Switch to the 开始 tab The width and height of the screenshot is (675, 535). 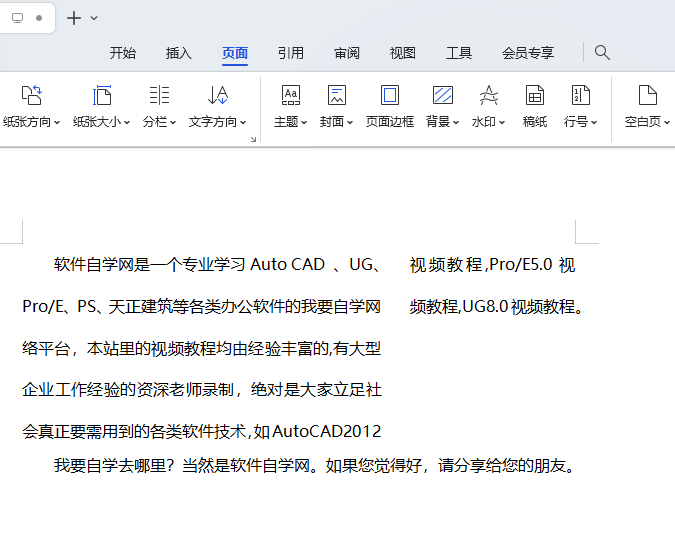pyautogui.click(x=123, y=53)
